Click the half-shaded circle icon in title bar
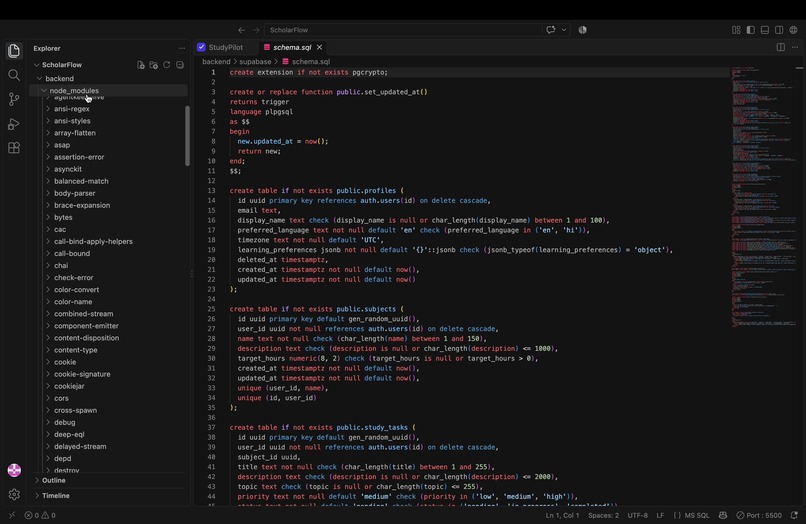 [x=582, y=30]
